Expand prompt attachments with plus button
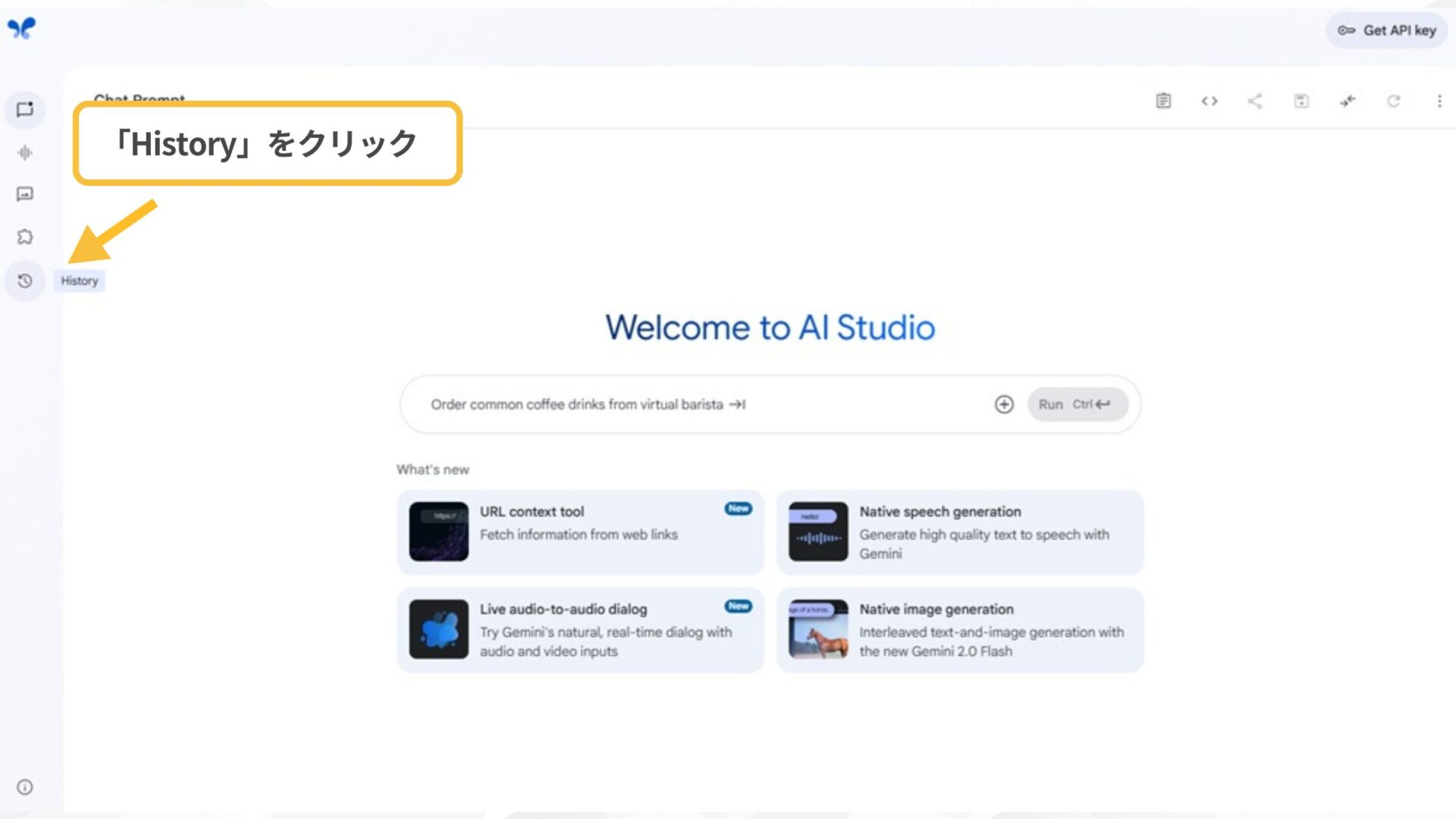Screen dimensions: 1456x819 point(1004,404)
